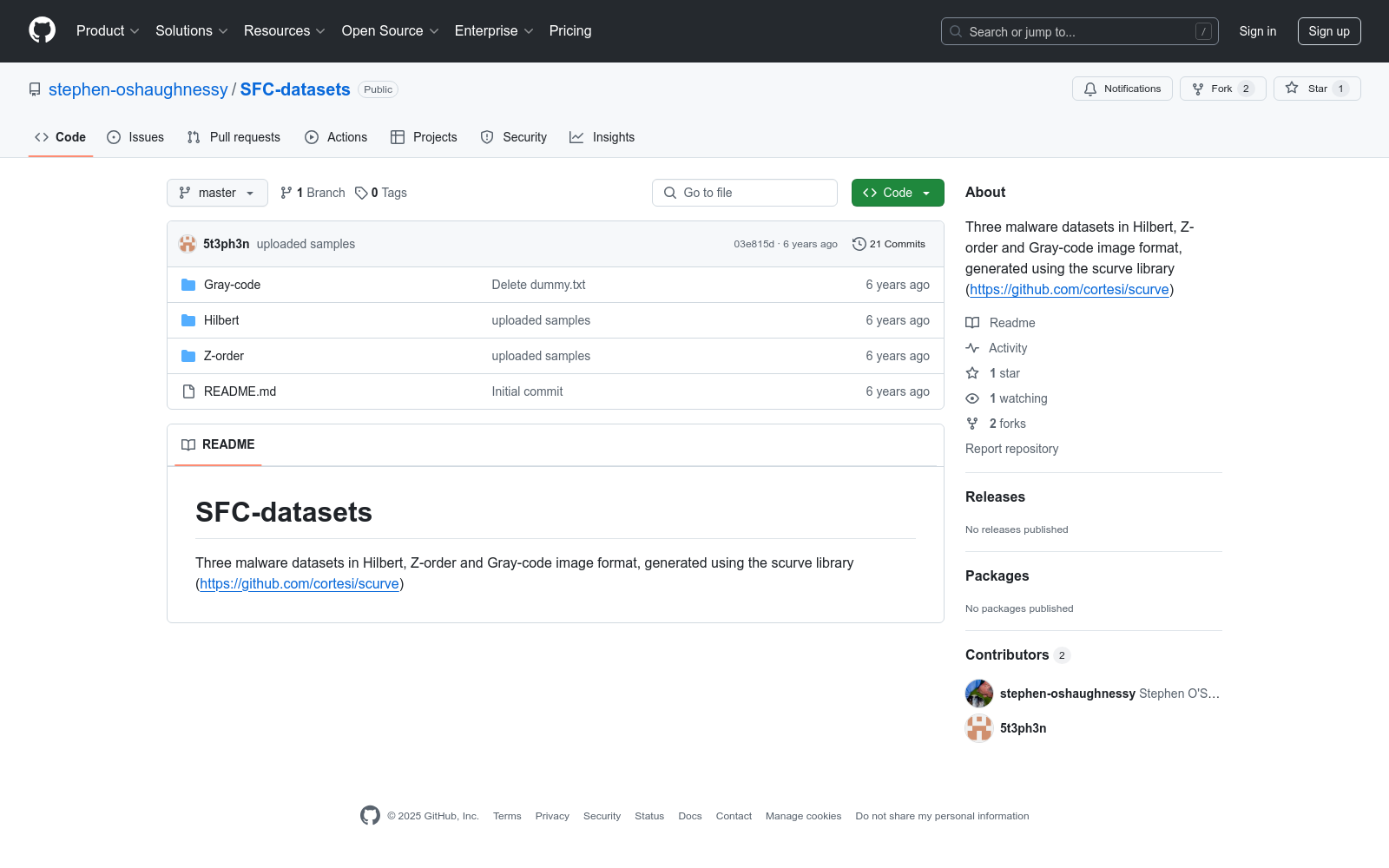
Task: Click the Activity pulse icon
Action: [972, 348]
